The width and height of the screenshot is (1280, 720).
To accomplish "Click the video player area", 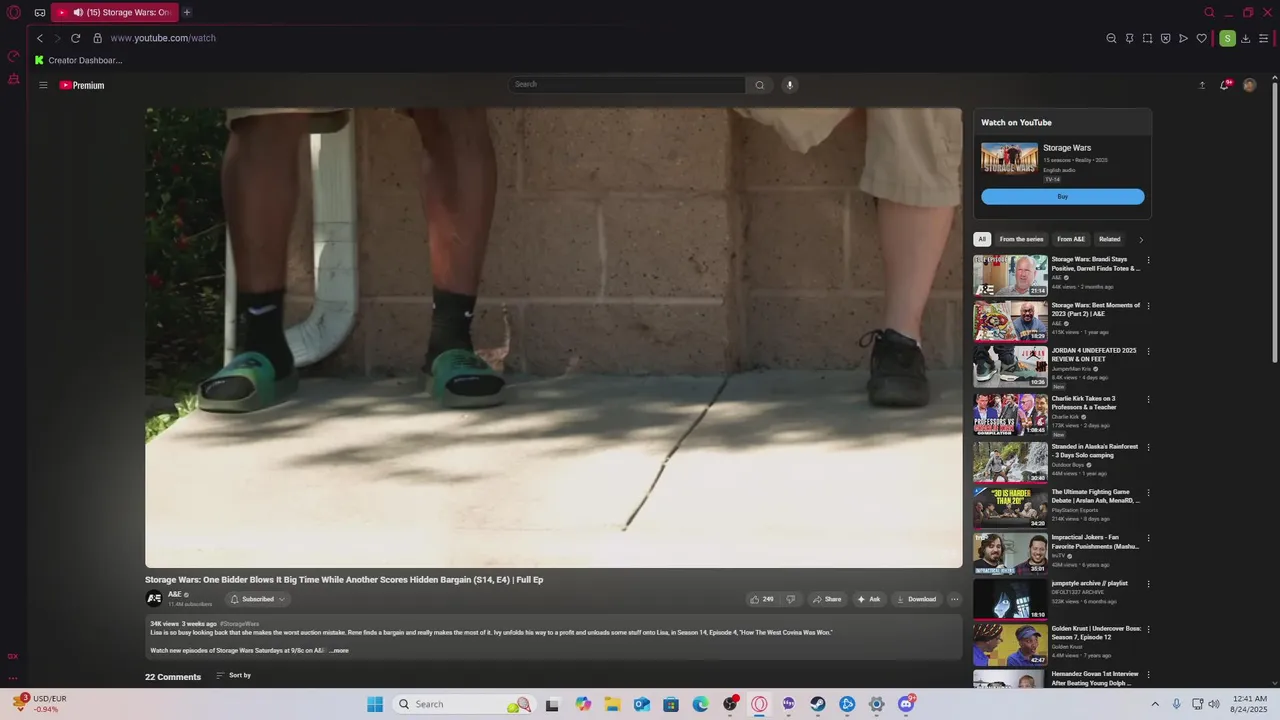I will [x=553, y=338].
